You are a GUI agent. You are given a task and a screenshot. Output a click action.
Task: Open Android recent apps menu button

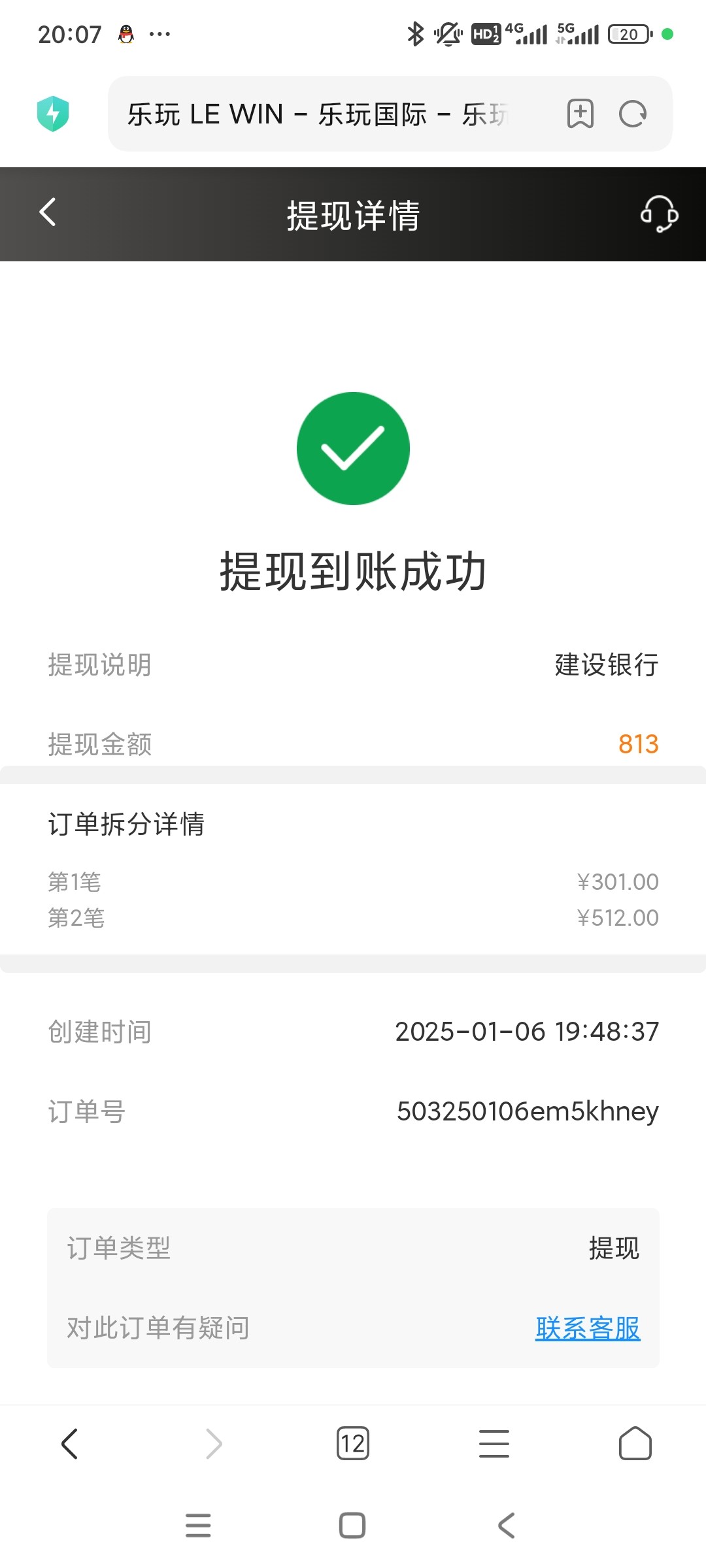click(198, 1526)
